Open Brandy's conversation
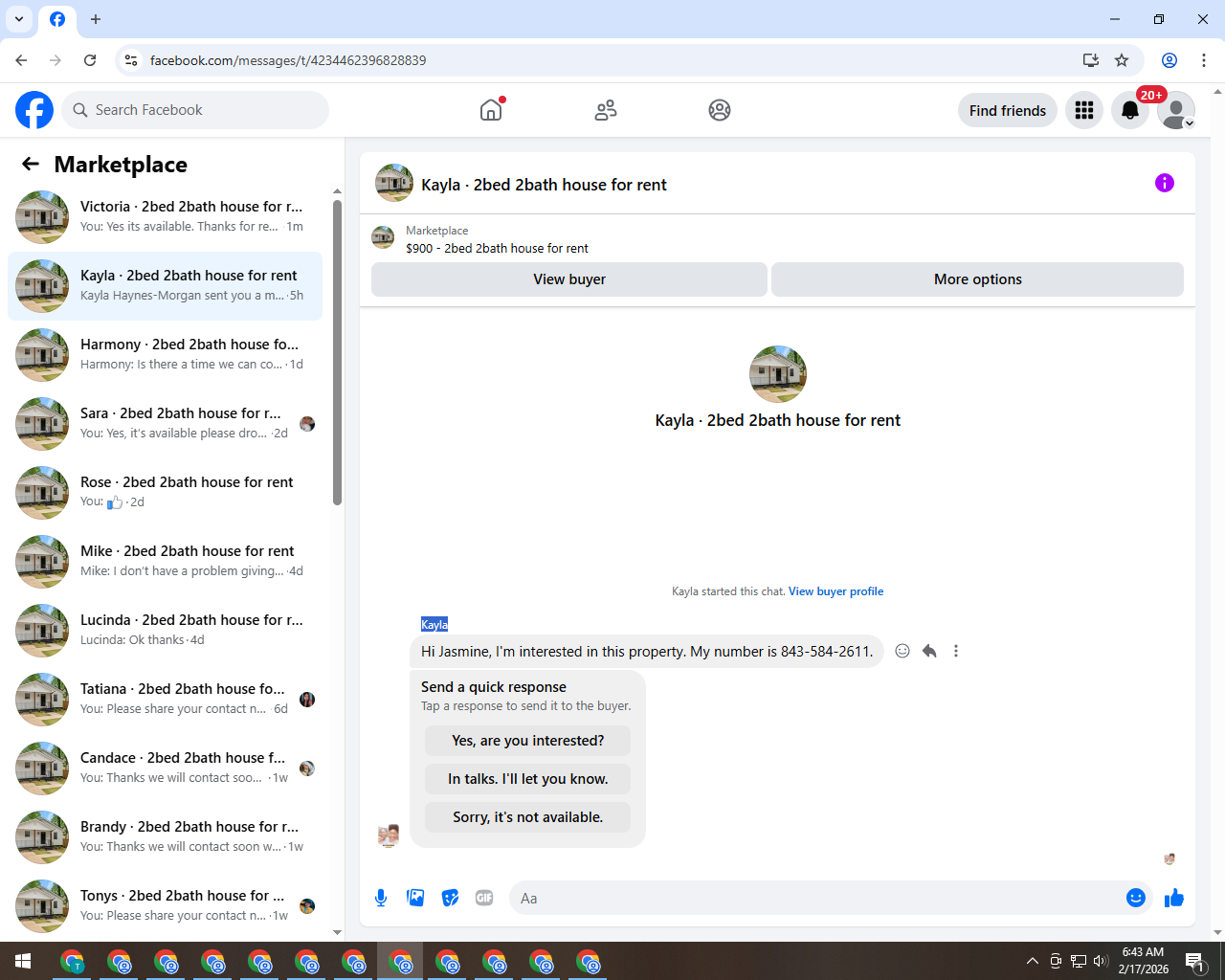Viewport: 1225px width, 980px height. 165,837
